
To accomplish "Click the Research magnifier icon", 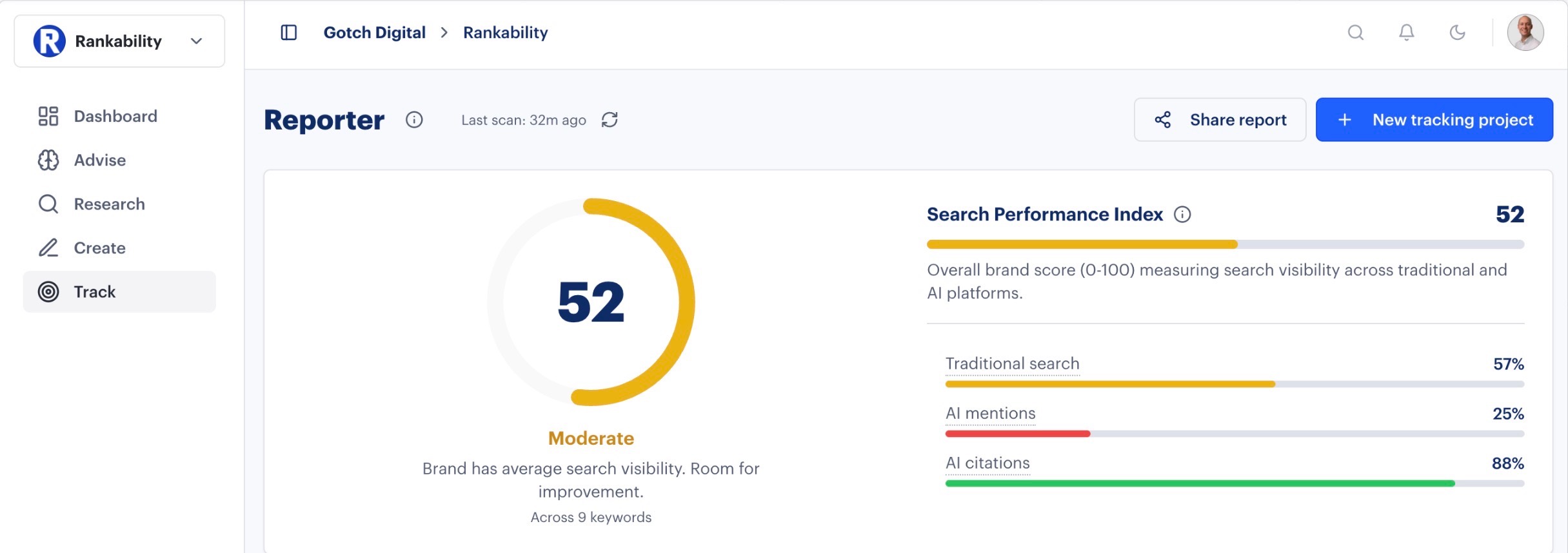I will (x=48, y=204).
